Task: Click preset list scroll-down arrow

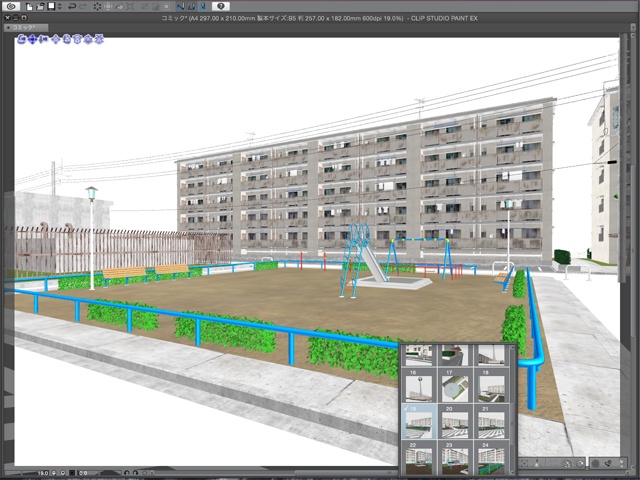Action: [513, 472]
